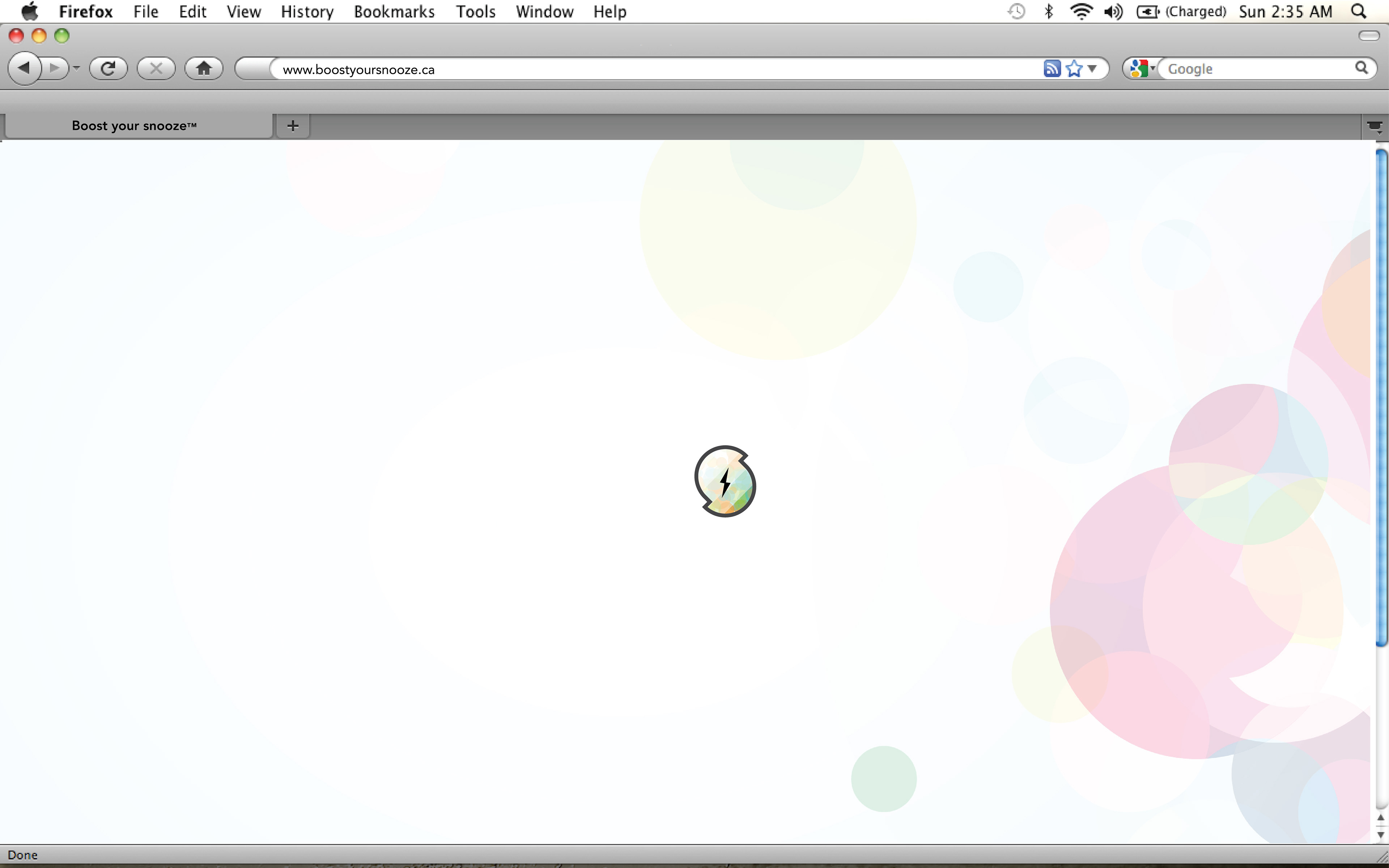Screen dimensions: 1389x868
Task: Toggle the toolbar with the pill button
Action: click(1369, 36)
